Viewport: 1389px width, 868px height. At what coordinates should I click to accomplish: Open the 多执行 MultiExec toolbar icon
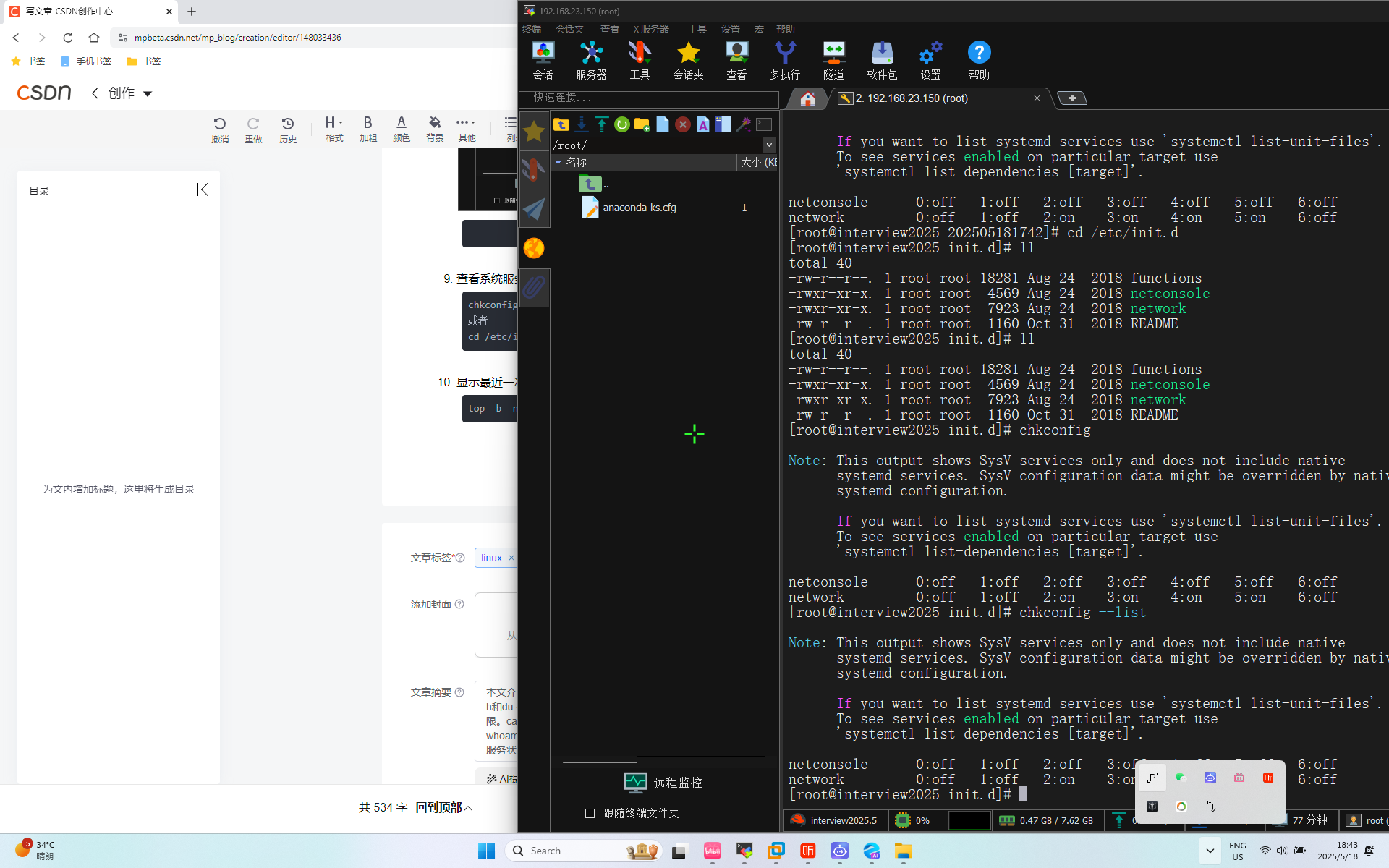(785, 59)
